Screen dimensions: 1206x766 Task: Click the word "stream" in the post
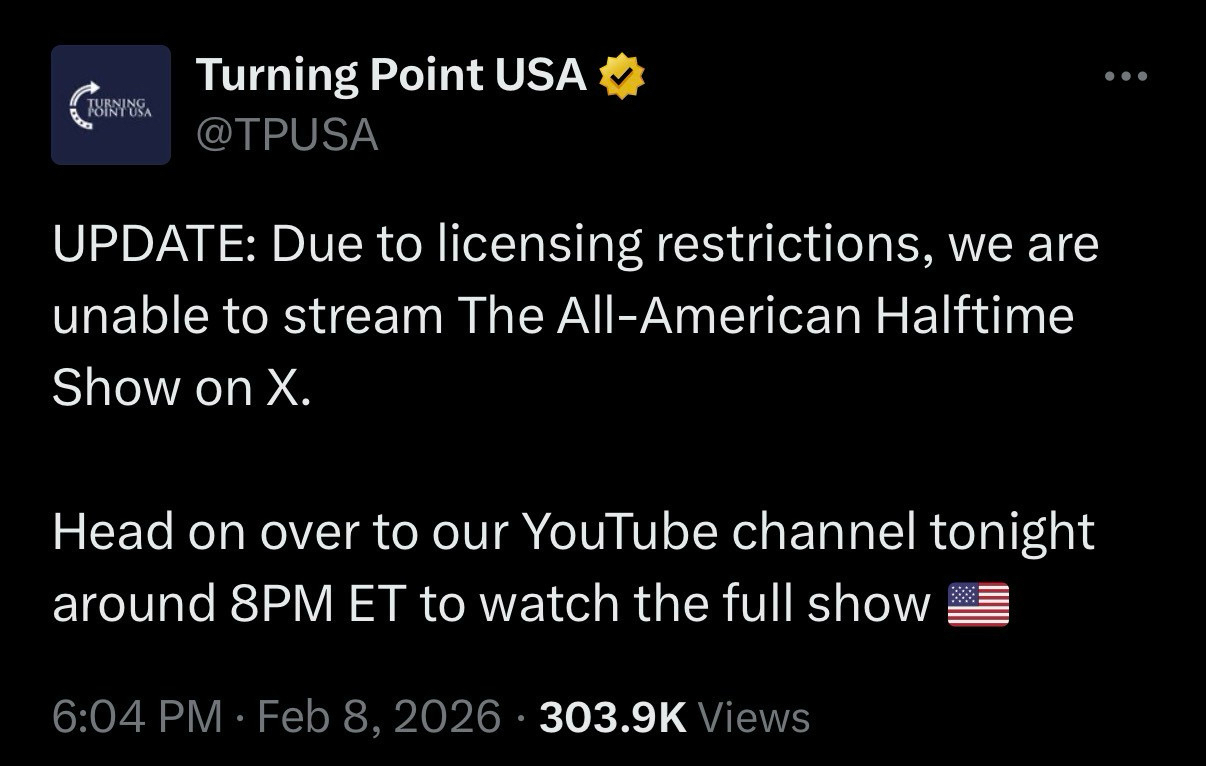pos(364,317)
